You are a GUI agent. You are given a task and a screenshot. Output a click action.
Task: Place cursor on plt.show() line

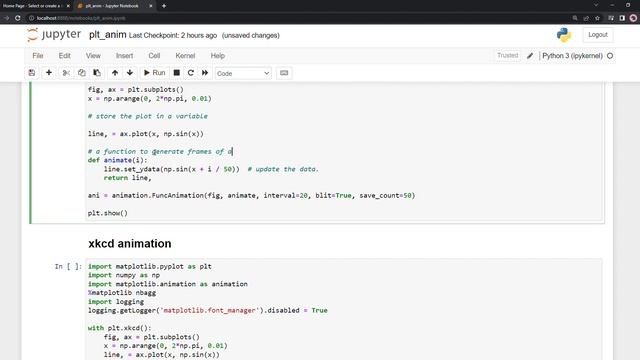click(x=108, y=213)
